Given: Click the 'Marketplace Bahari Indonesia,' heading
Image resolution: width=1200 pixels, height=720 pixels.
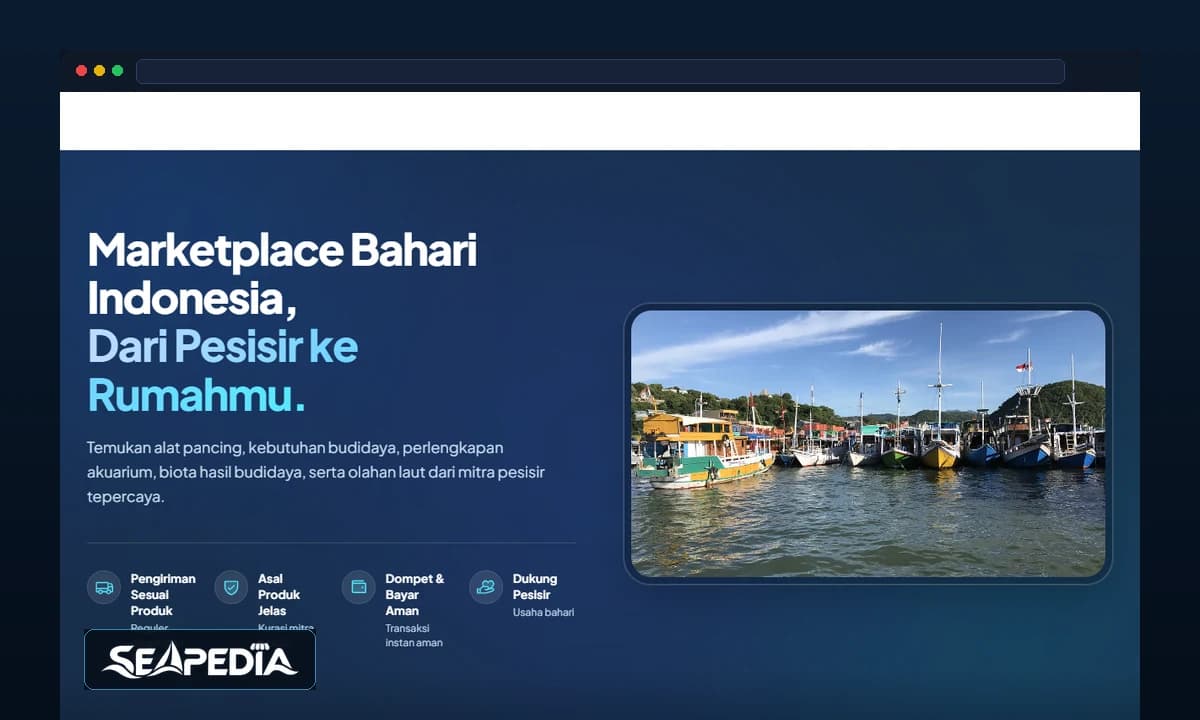Looking at the screenshot, I should tap(282, 273).
